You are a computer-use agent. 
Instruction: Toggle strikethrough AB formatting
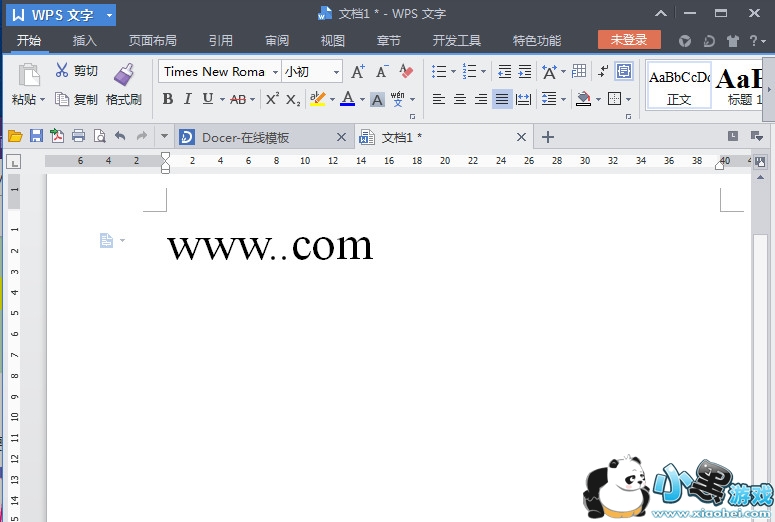point(238,99)
